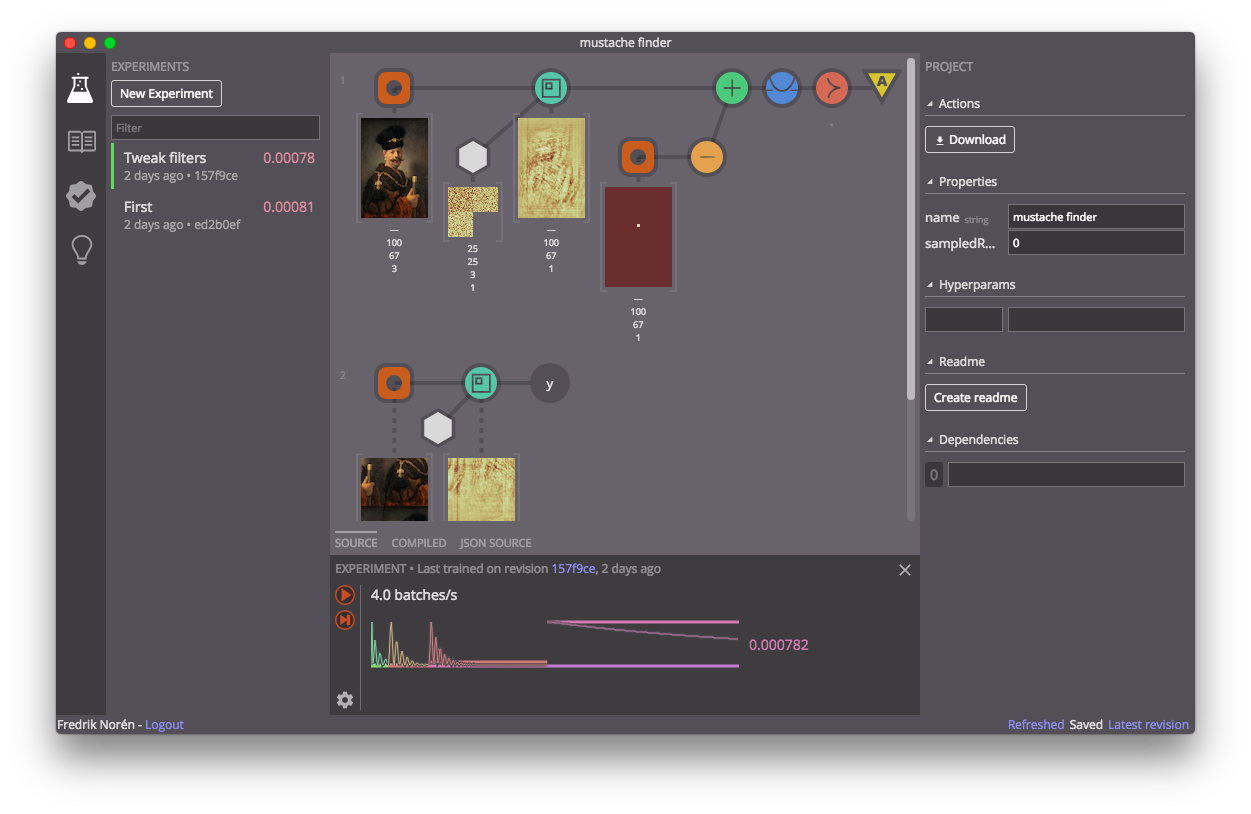Click the 4.0 batches/s text
1251x814 pixels.
click(x=414, y=595)
